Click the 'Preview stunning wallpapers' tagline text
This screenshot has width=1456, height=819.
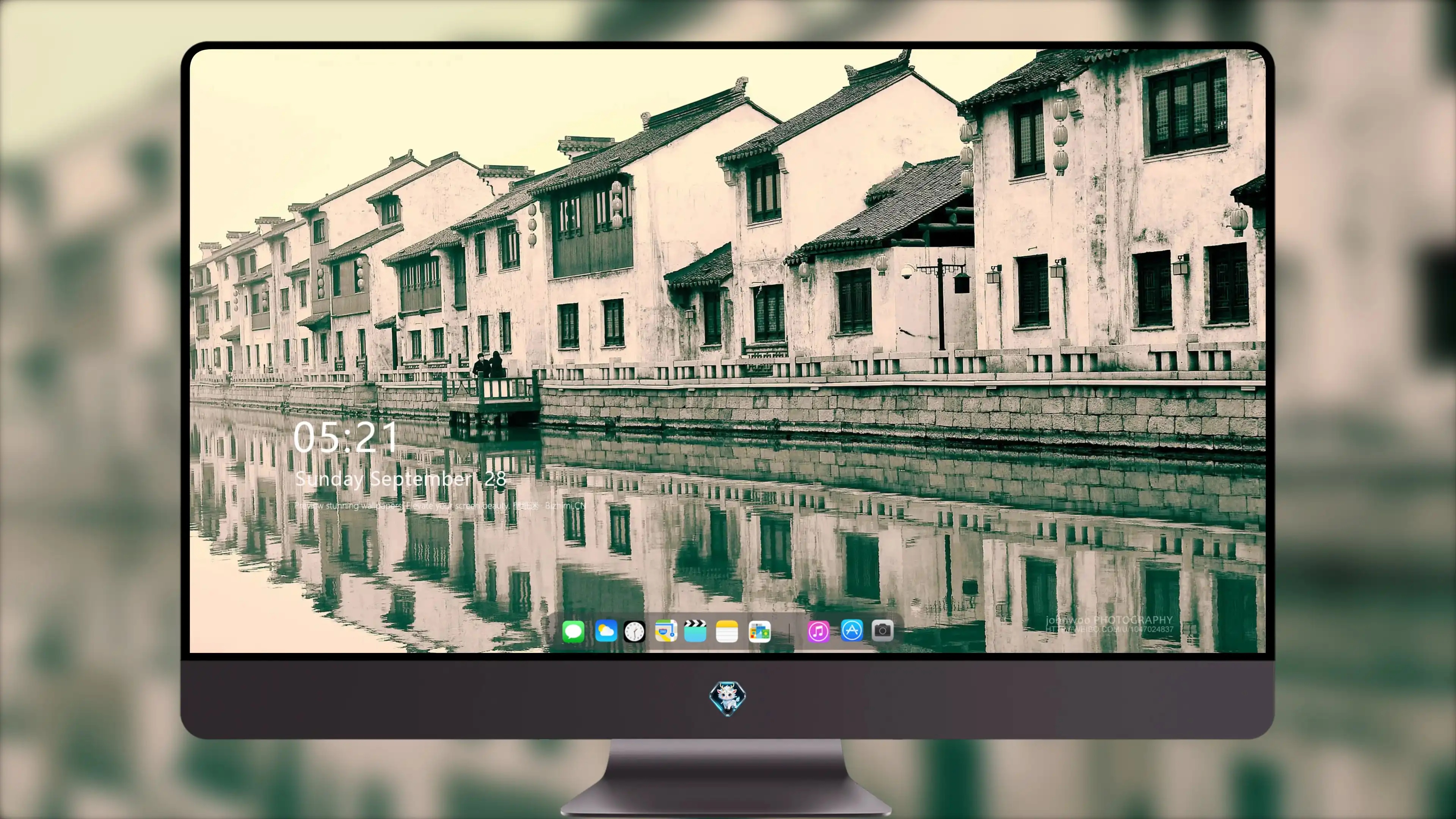tap(440, 505)
